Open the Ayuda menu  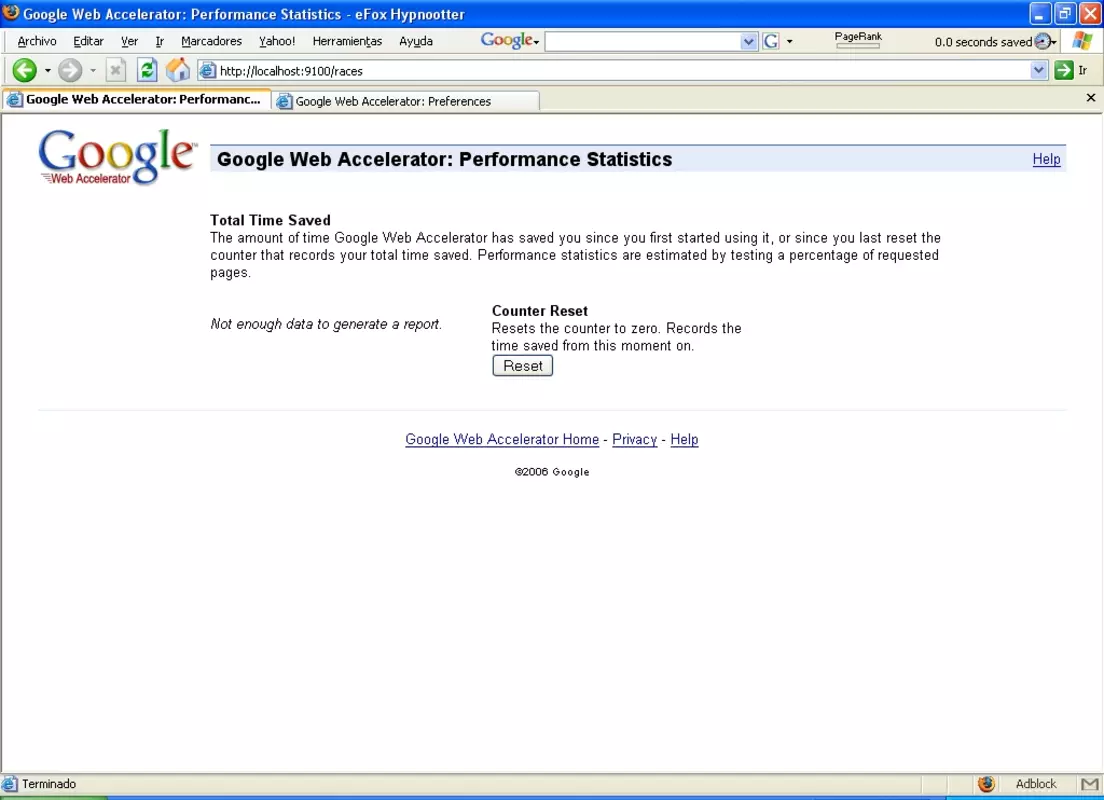(x=415, y=41)
